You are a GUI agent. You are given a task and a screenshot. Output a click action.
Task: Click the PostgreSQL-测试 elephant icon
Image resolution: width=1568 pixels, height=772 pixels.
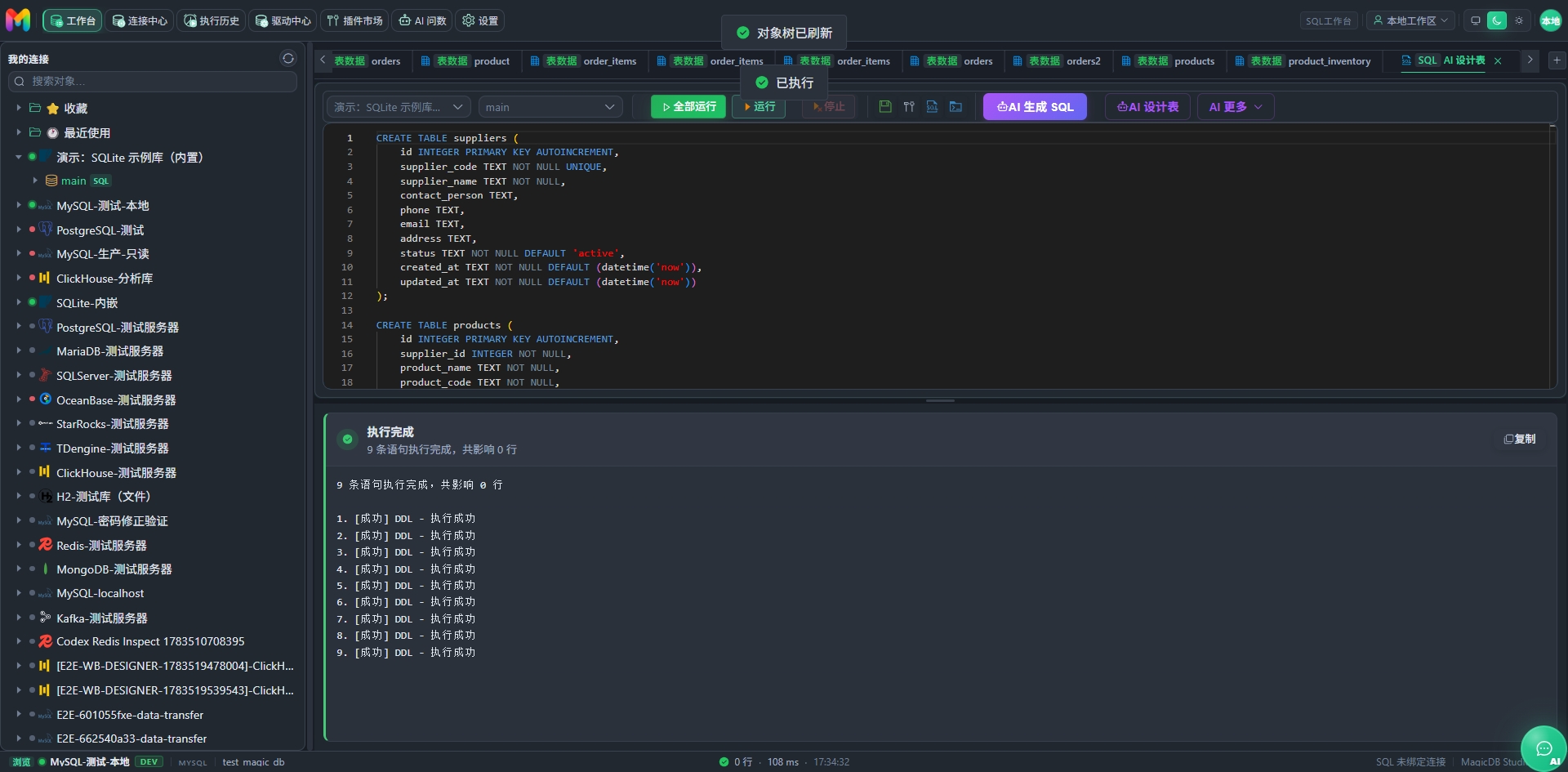click(x=46, y=230)
